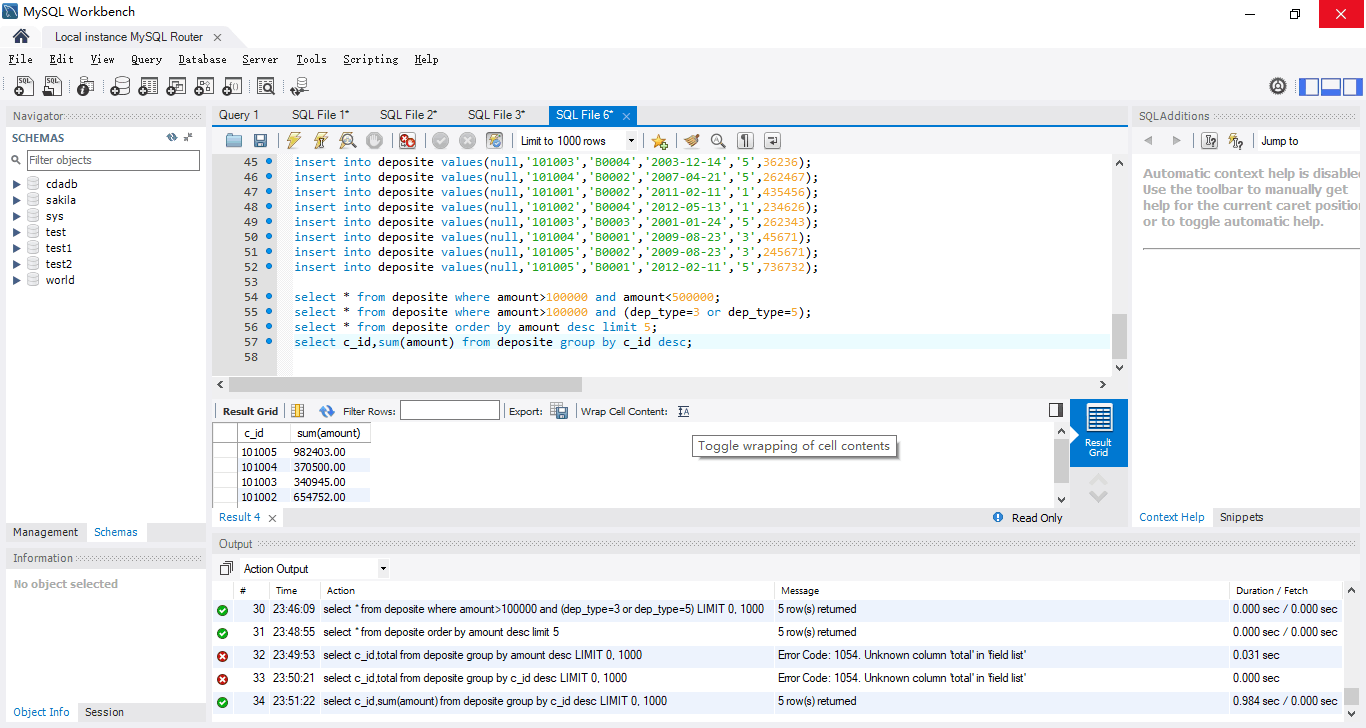Toggle wrapping of cell contents

coord(684,411)
